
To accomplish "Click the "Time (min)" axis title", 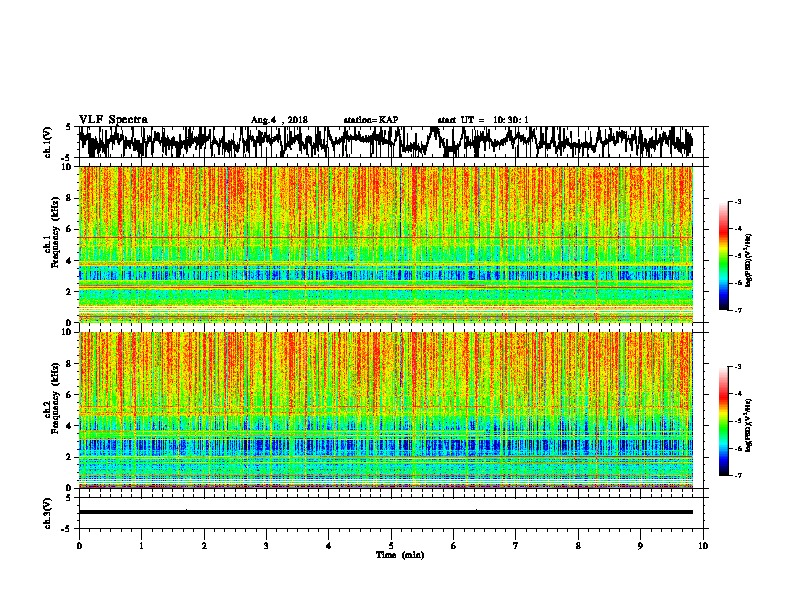I will 400,555.
